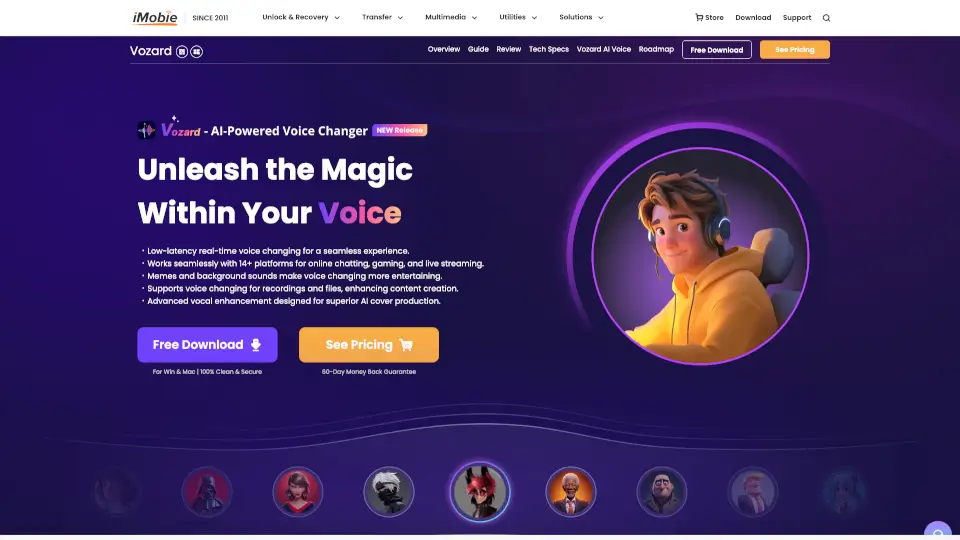Expand the Transfer dropdown menu
The height and width of the screenshot is (540, 960).
[382, 17]
